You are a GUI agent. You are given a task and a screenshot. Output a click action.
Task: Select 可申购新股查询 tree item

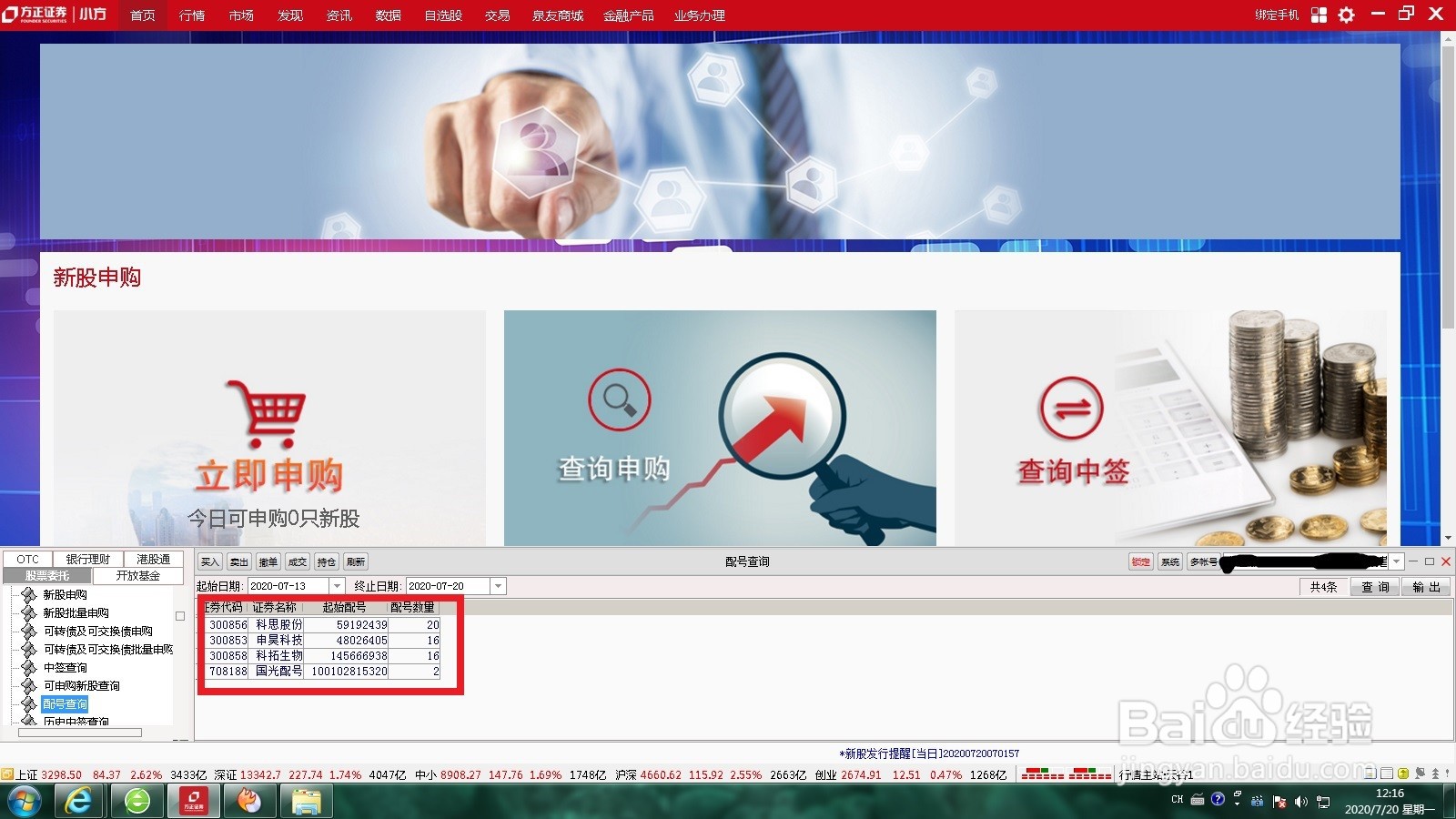pyautogui.click(x=81, y=685)
